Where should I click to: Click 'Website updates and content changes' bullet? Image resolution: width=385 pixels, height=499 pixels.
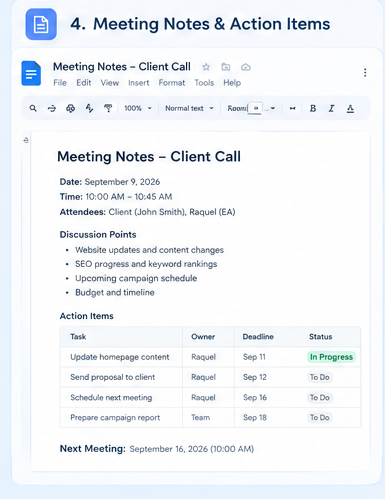point(149,250)
